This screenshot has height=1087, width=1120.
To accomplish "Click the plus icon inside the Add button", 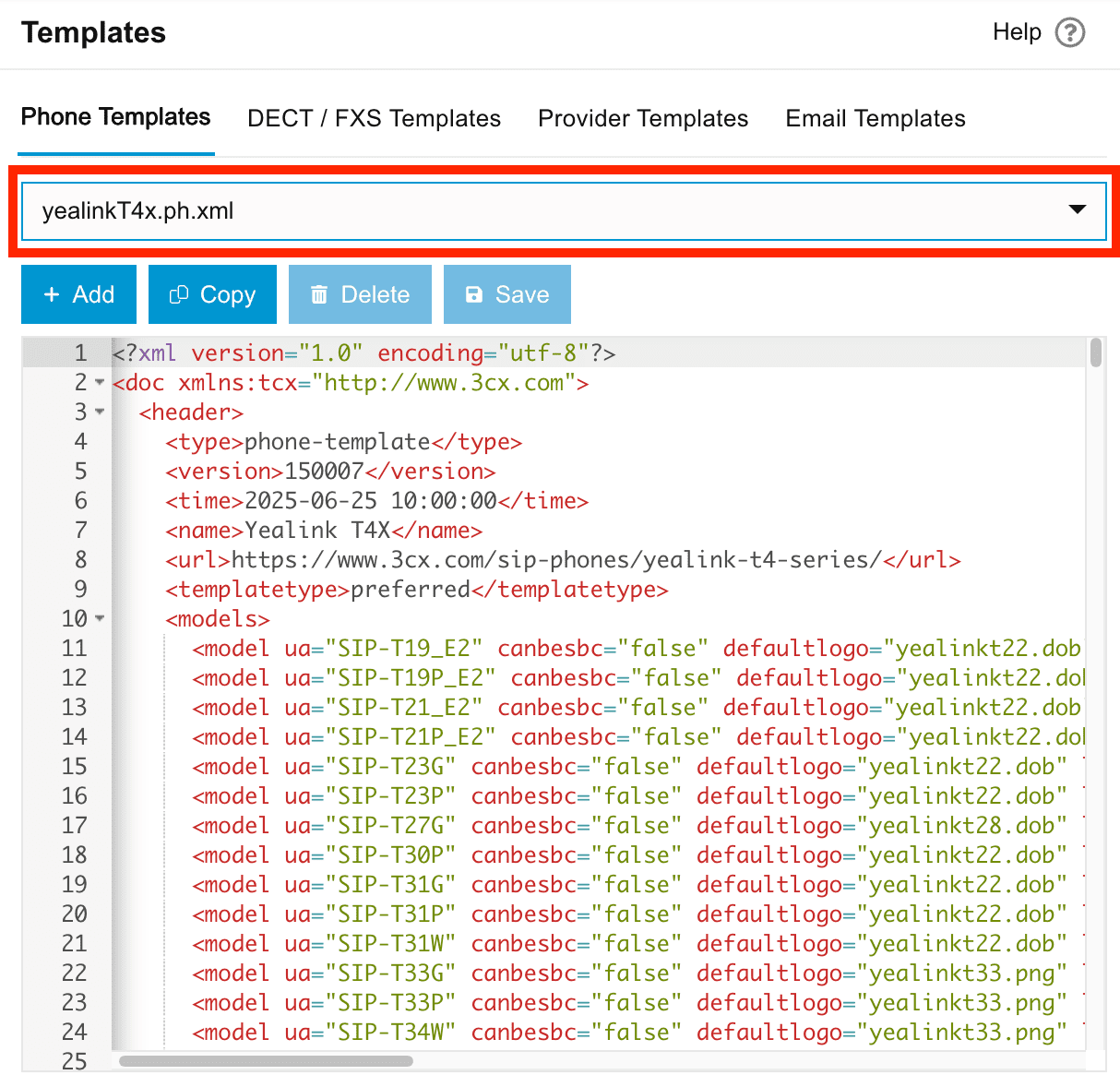I will point(53,294).
